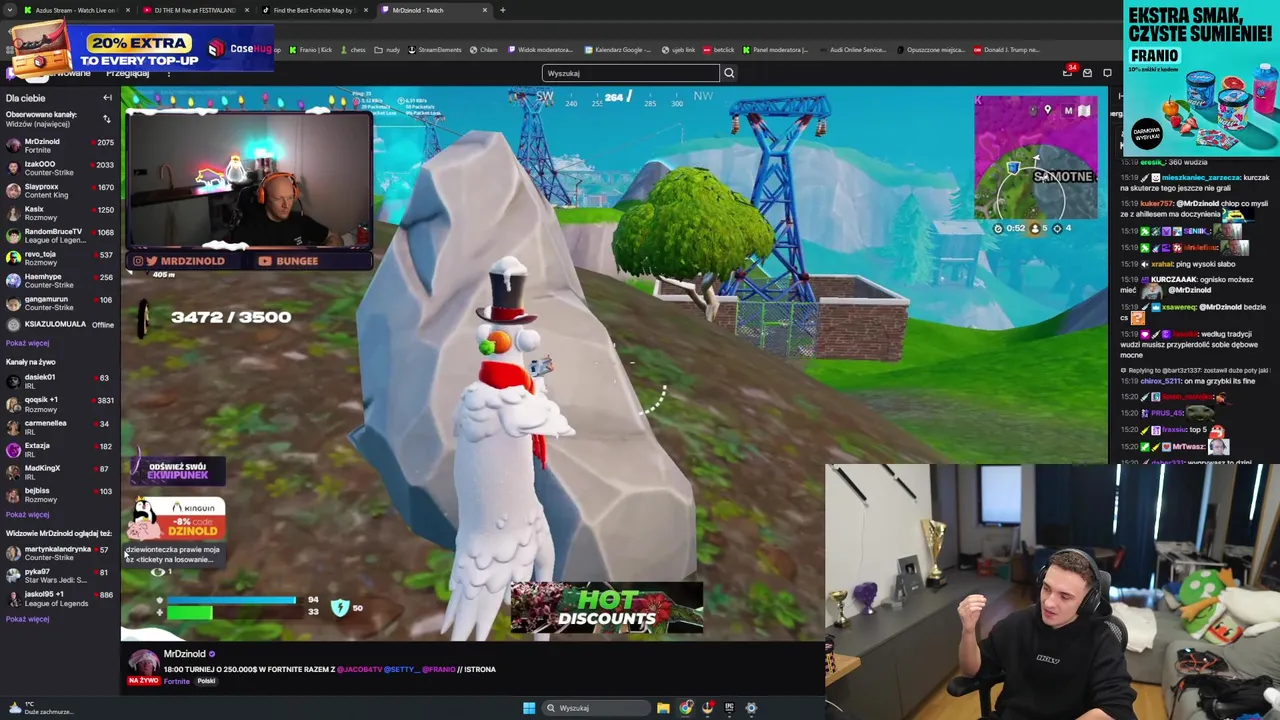Open the Twitch mail icon
The width and height of the screenshot is (1280, 720).
pyautogui.click(x=1087, y=73)
